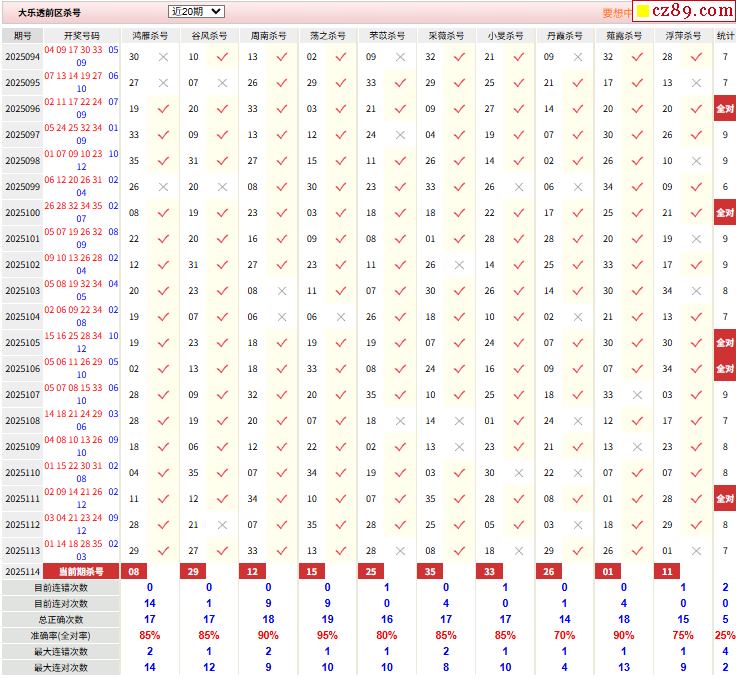Click red badge 35 in the 当前期杀号 row
Image resolution: width=736 pixels, height=678 pixels.
click(x=430, y=571)
